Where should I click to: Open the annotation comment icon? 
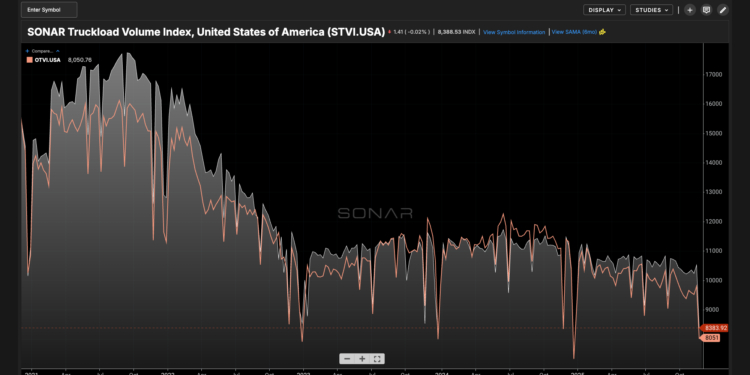706,10
